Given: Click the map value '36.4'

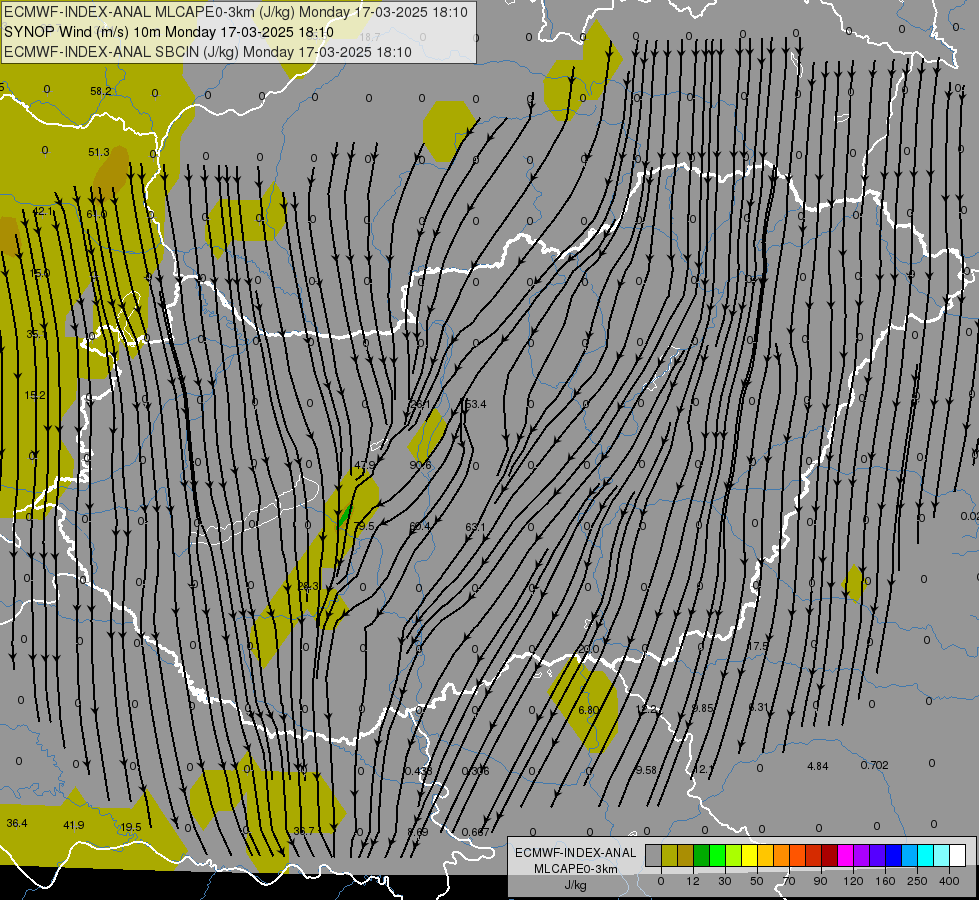Looking at the screenshot, I should coord(17,823).
